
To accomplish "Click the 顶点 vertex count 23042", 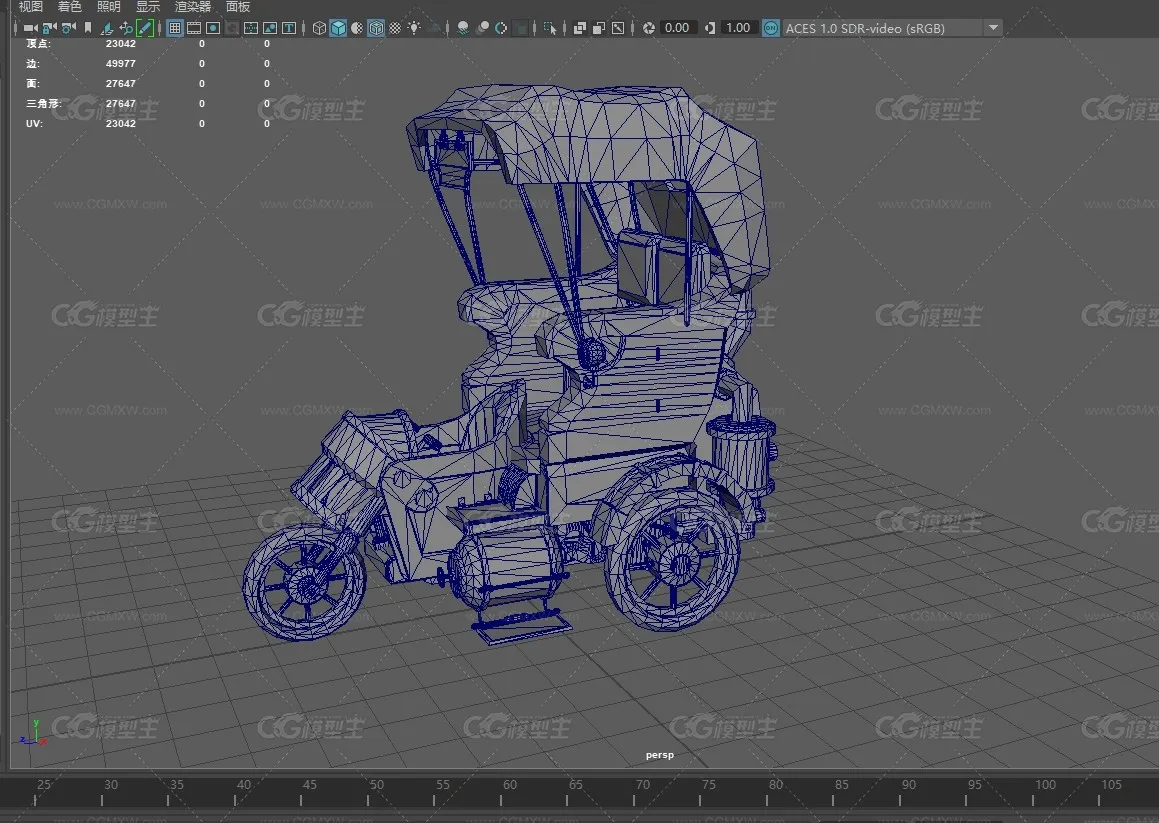I will 120,44.
